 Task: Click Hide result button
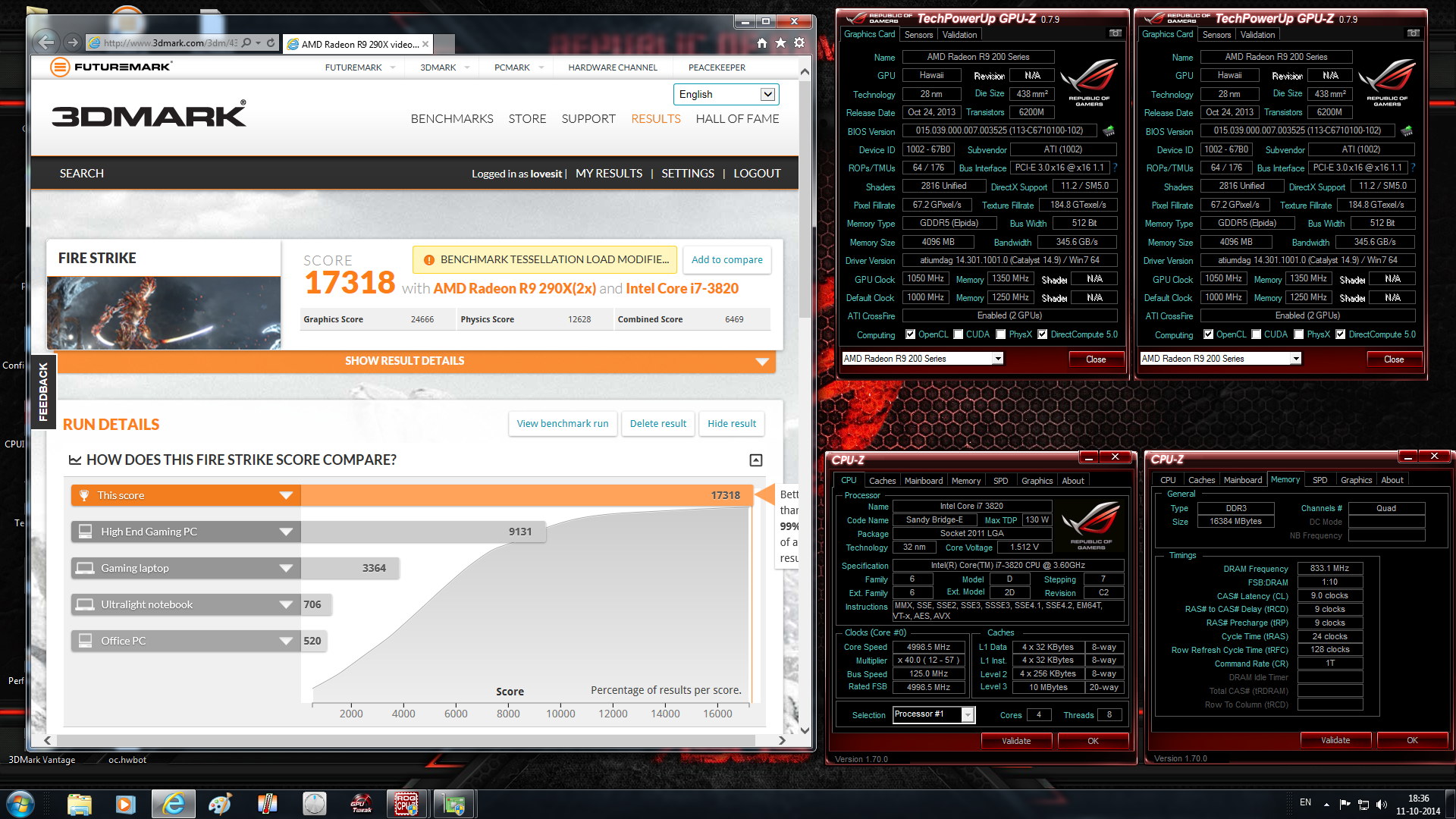[732, 424]
